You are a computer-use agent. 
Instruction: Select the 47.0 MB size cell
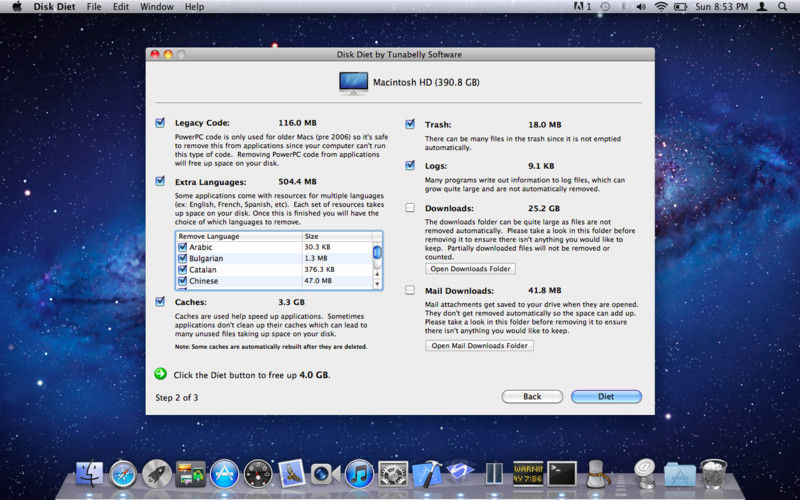[x=318, y=281]
